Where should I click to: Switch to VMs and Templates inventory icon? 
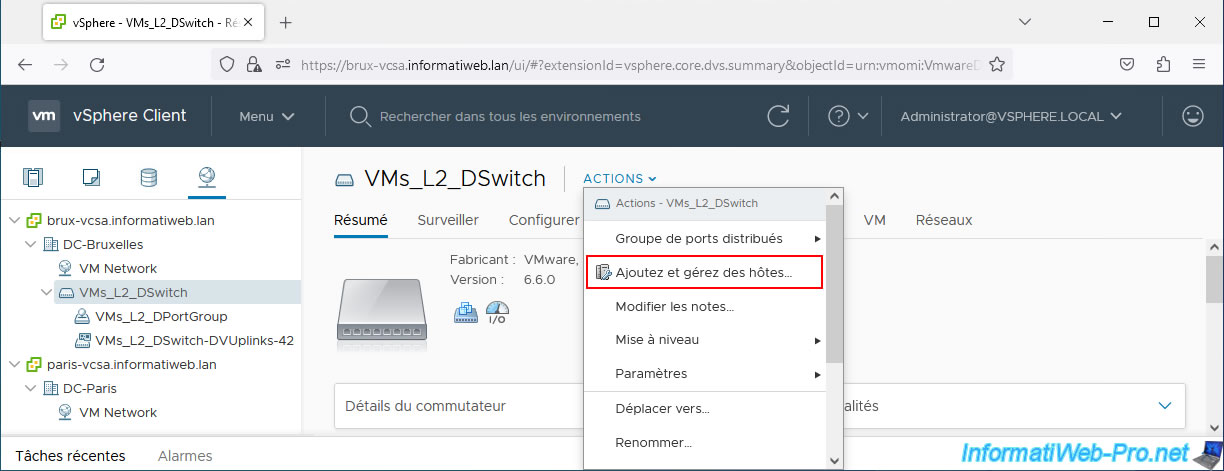[91, 178]
